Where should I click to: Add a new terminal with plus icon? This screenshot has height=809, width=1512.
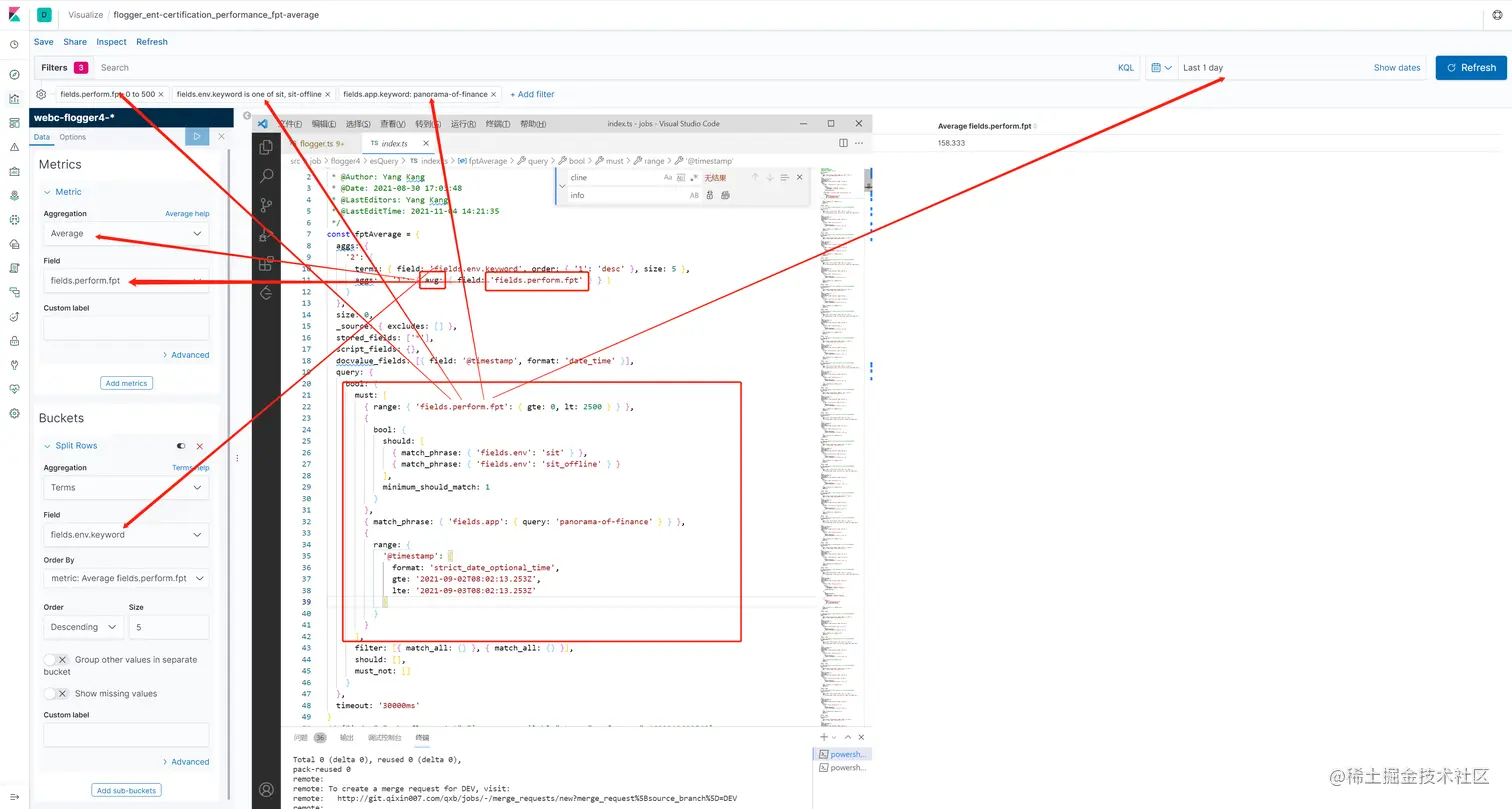823,737
